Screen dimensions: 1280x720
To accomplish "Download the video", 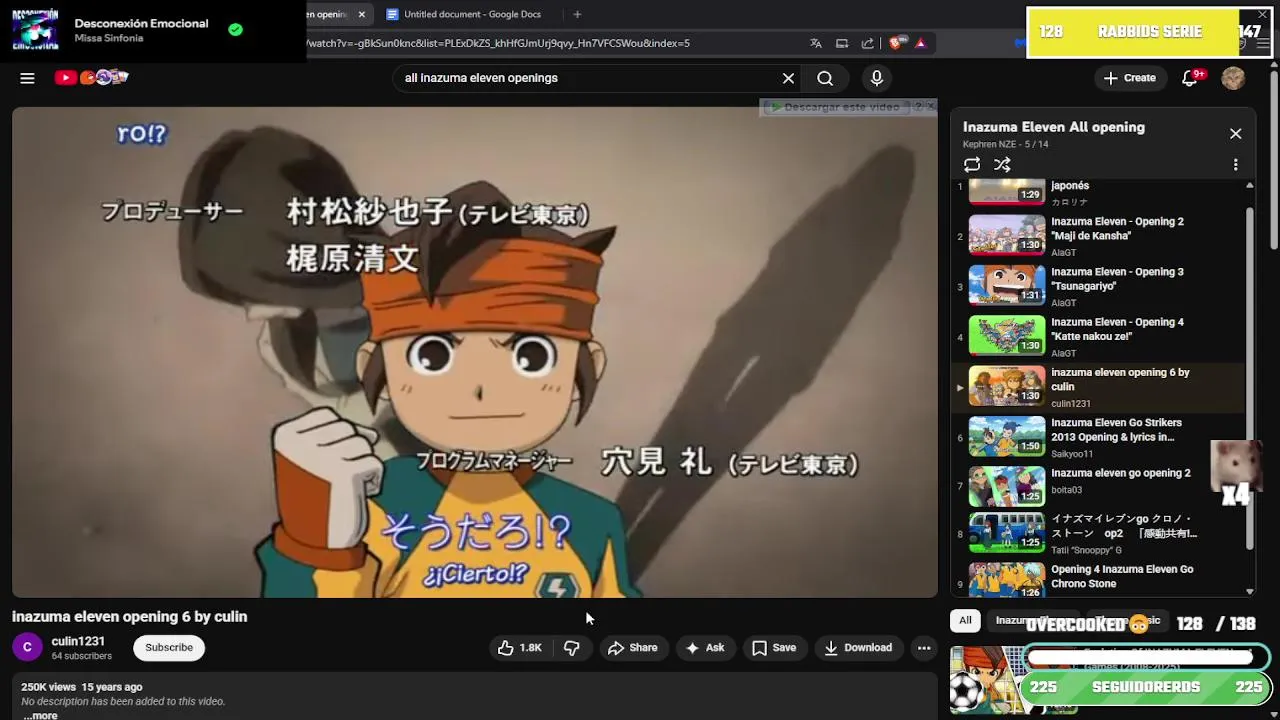I will click(x=858, y=648).
